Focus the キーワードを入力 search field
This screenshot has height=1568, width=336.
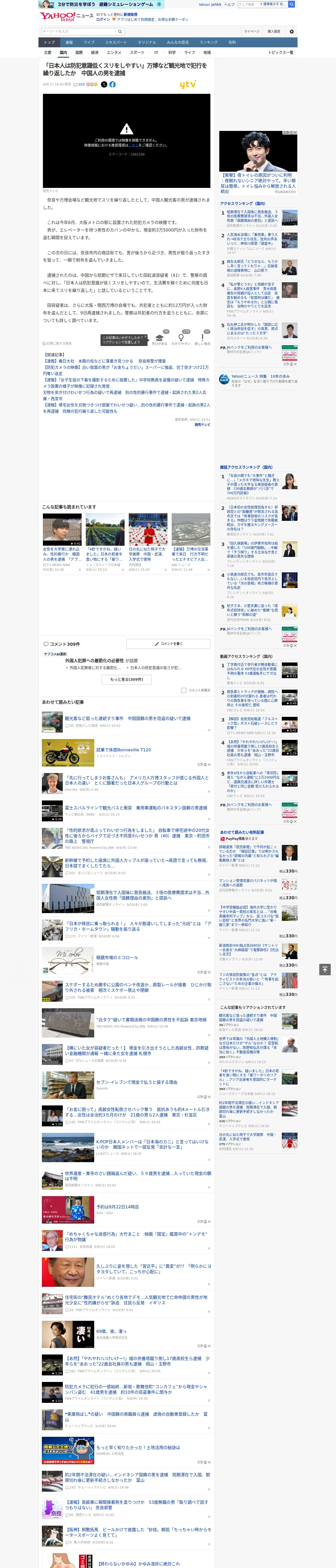click(x=79, y=31)
